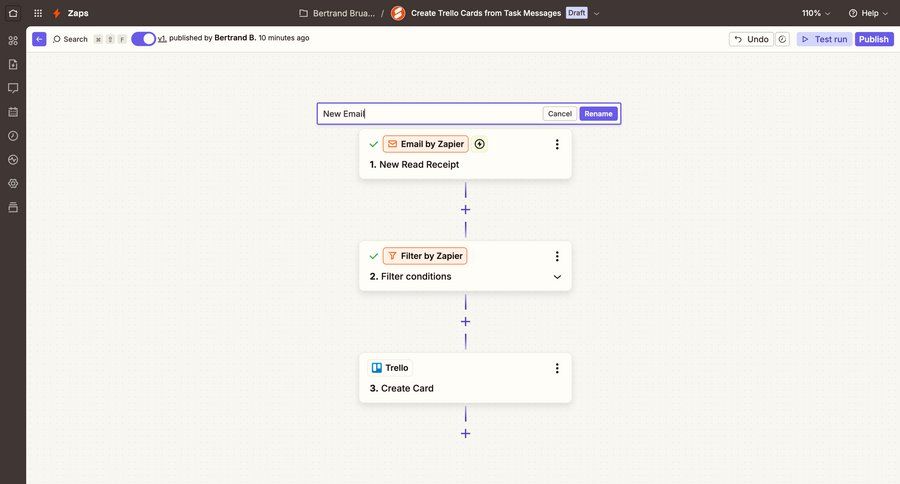Screen dimensions: 900x484
Task: Open the Bertrand Brua... folder breadcrumb
Action: [338, 13]
